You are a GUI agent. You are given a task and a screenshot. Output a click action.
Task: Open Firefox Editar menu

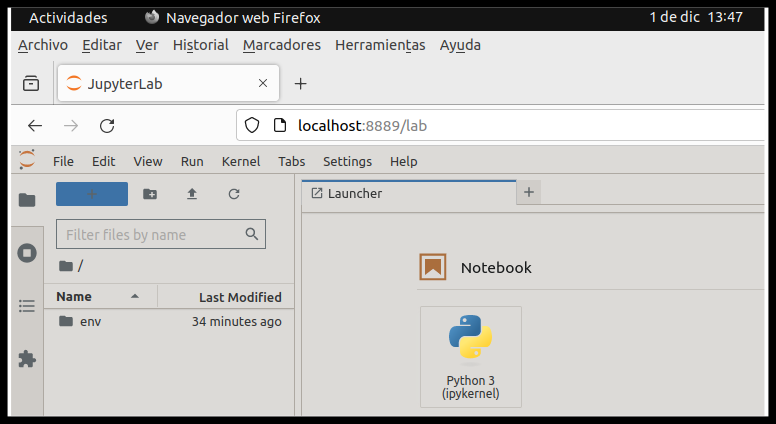[x=102, y=45]
